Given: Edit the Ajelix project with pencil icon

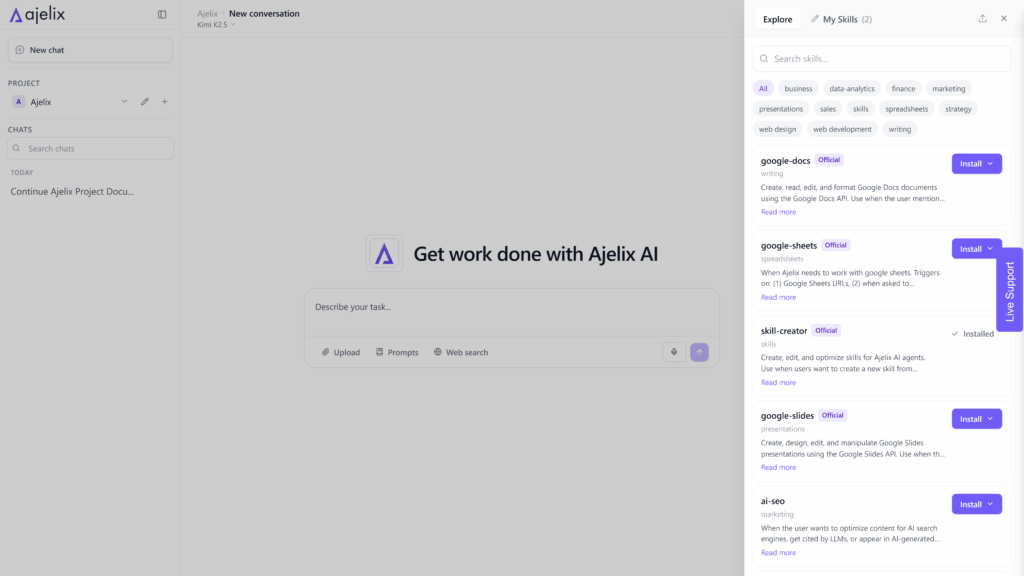Looking at the screenshot, I should point(145,102).
